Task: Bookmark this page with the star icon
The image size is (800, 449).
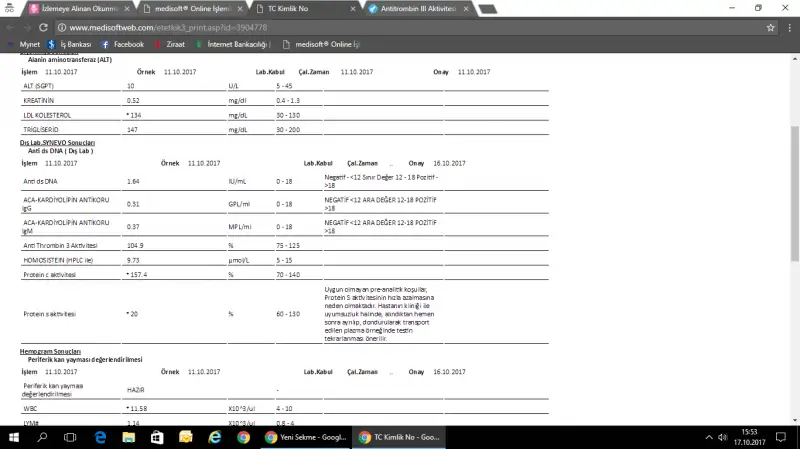Action: tap(771, 27)
